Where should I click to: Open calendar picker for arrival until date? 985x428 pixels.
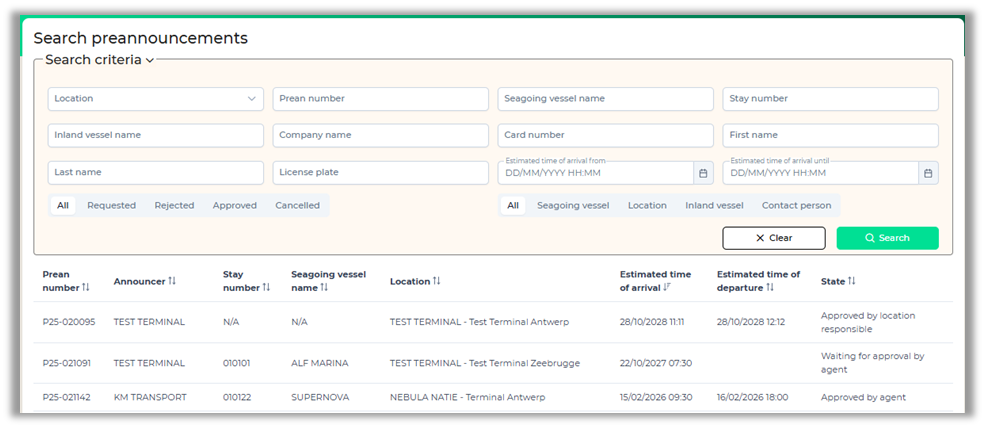[928, 173]
